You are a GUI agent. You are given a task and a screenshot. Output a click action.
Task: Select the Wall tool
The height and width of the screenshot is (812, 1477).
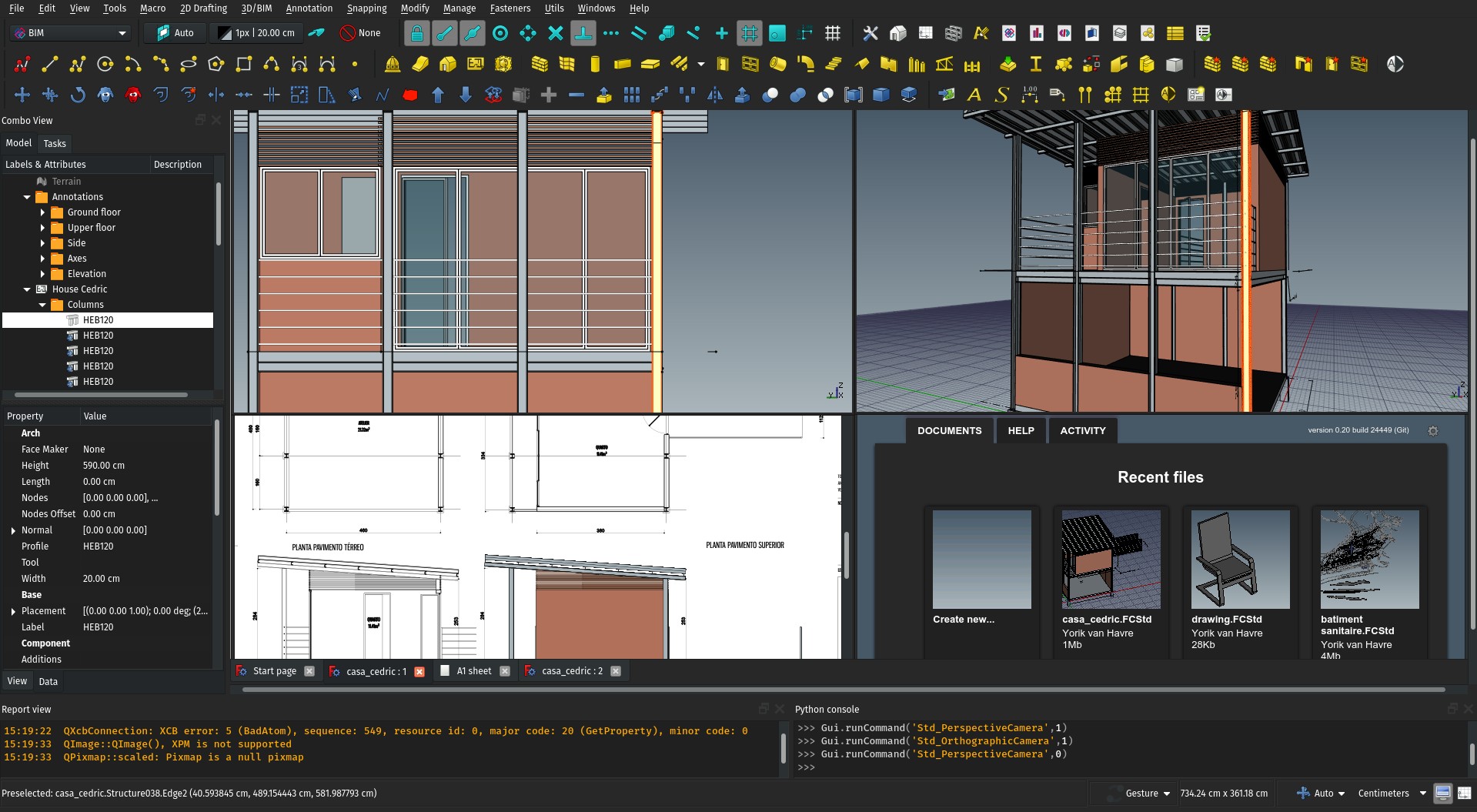point(539,64)
